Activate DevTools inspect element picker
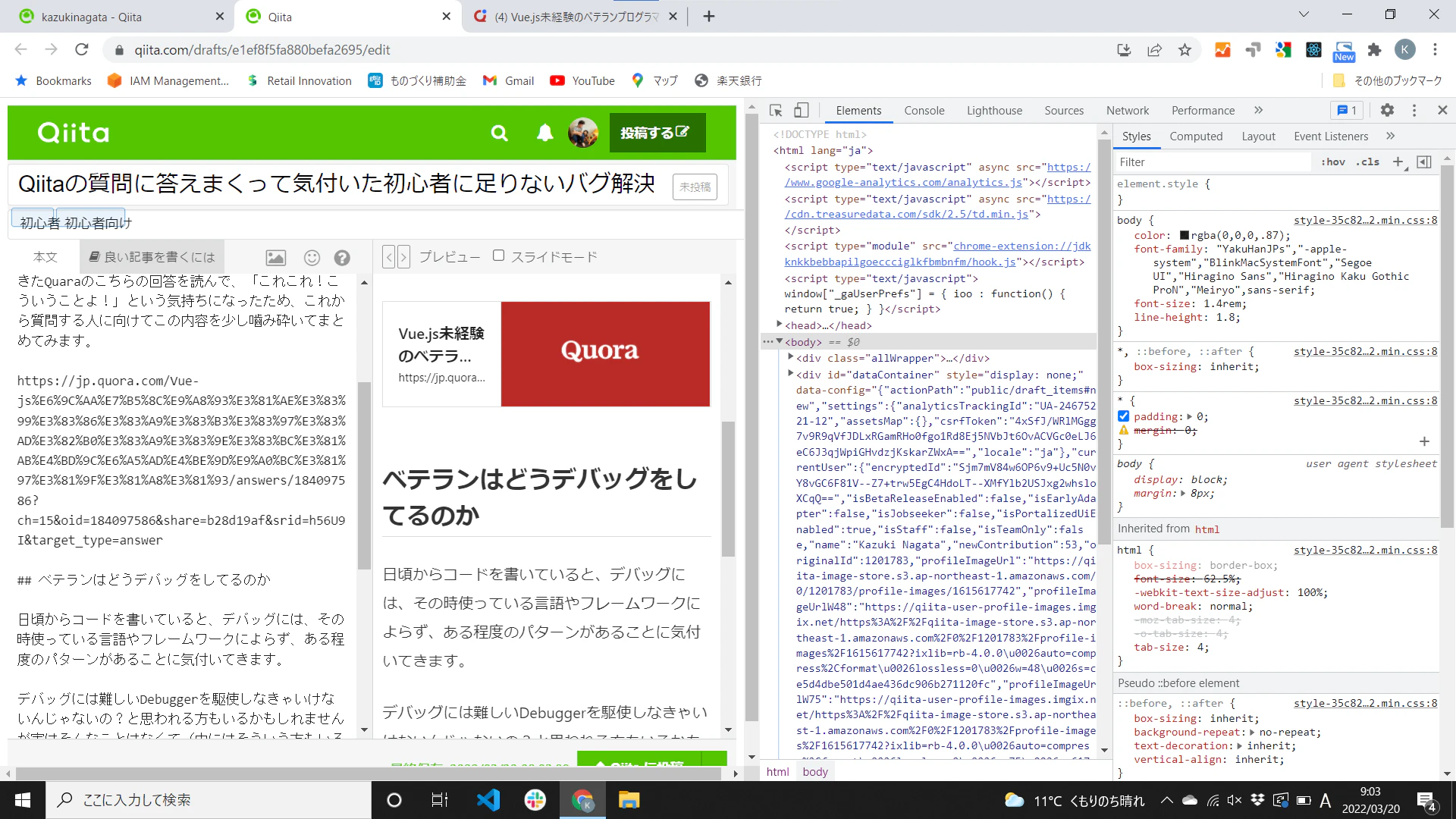 tap(776, 111)
